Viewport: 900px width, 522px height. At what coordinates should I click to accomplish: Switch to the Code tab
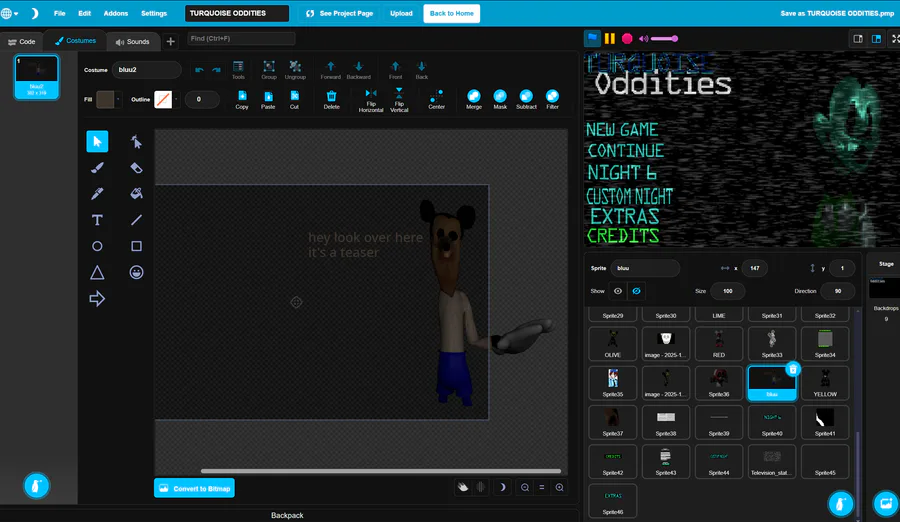[22, 41]
